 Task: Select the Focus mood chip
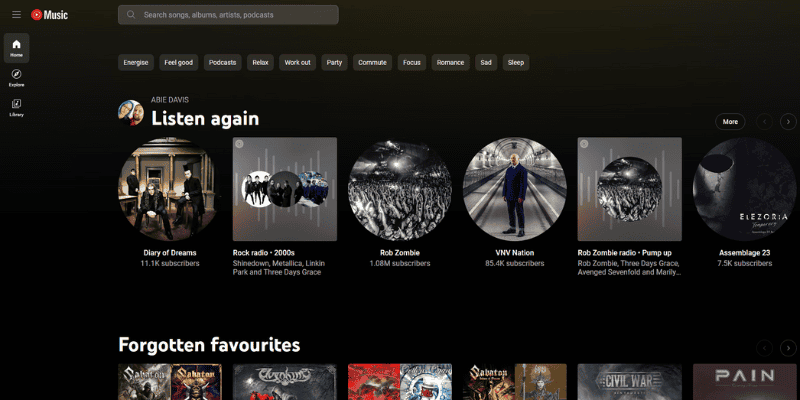[412, 63]
